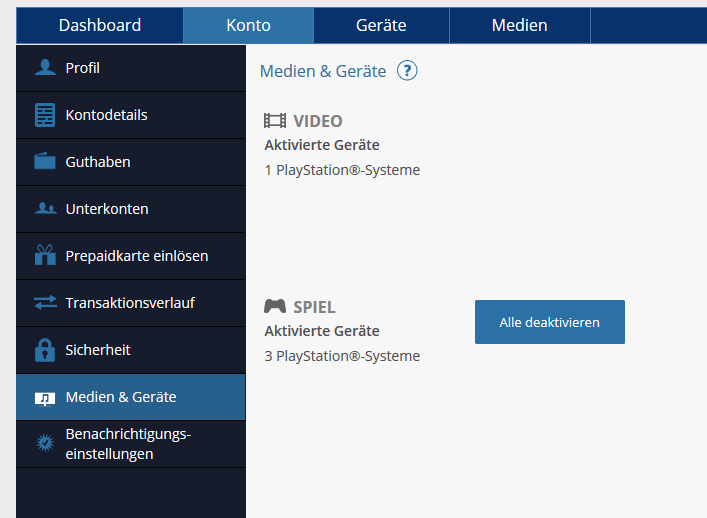Image resolution: width=707 pixels, height=518 pixels.
Task: Click the VIDEO section heading
Action: (x=318, y=121)
